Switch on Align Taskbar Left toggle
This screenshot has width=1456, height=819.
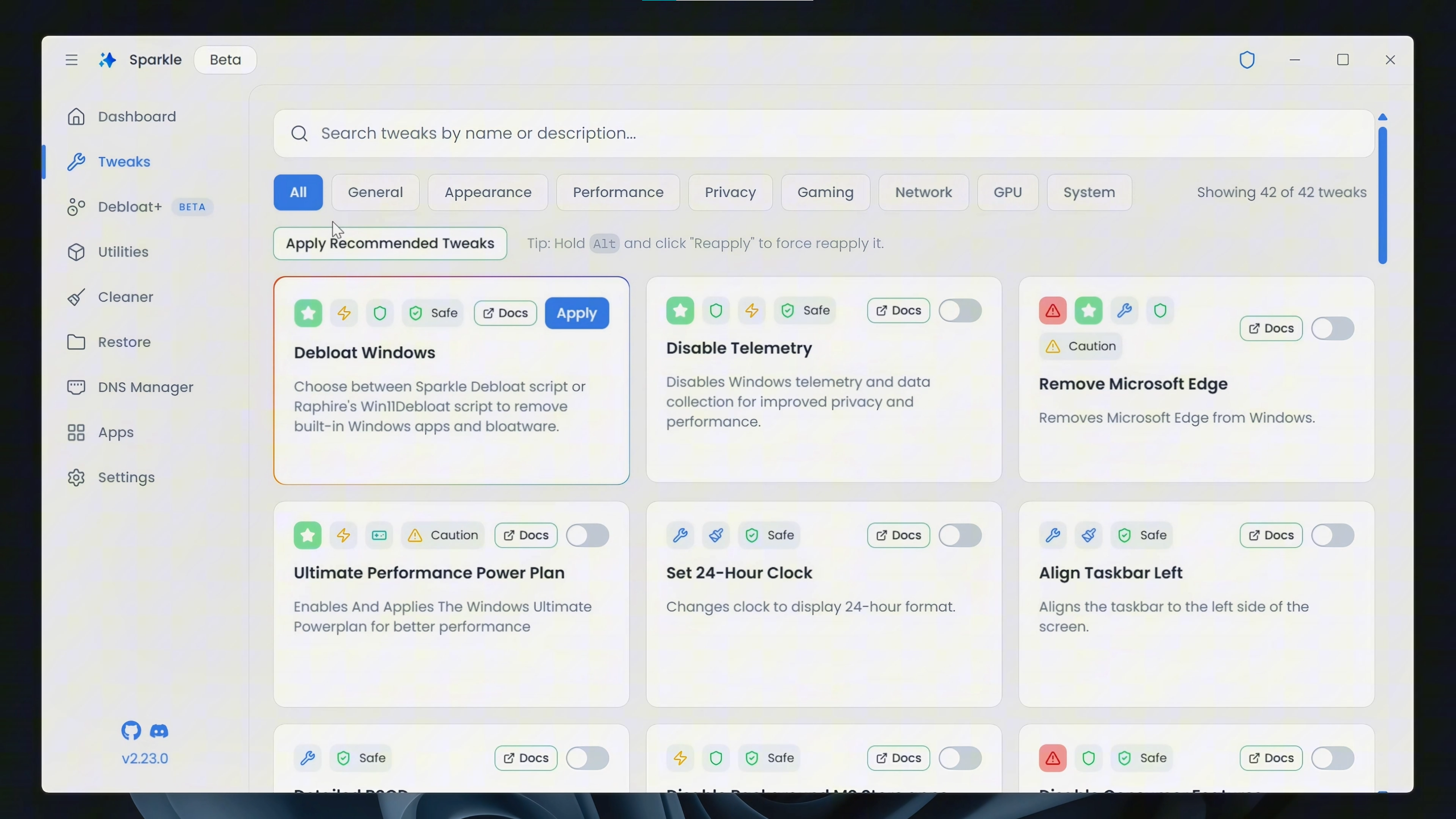point(1333,535)
